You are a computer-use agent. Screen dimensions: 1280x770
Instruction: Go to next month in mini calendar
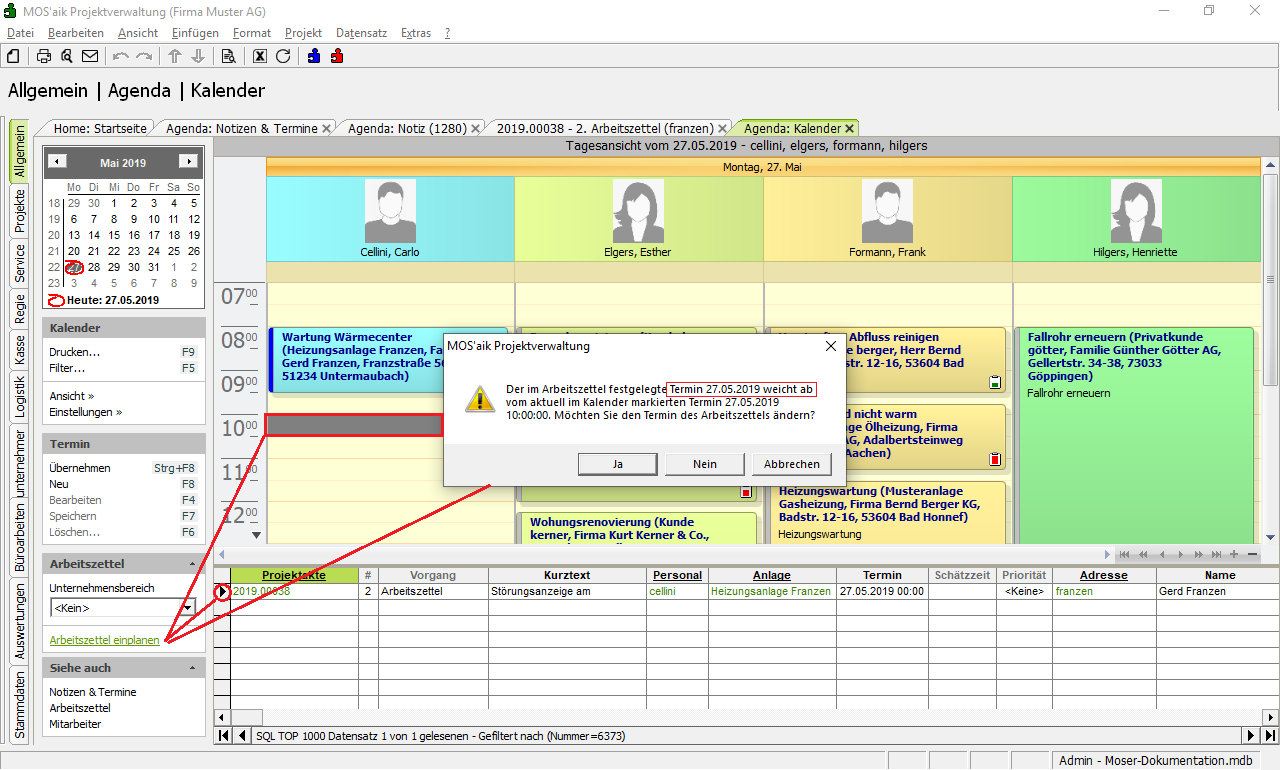[x=187, y=162]
